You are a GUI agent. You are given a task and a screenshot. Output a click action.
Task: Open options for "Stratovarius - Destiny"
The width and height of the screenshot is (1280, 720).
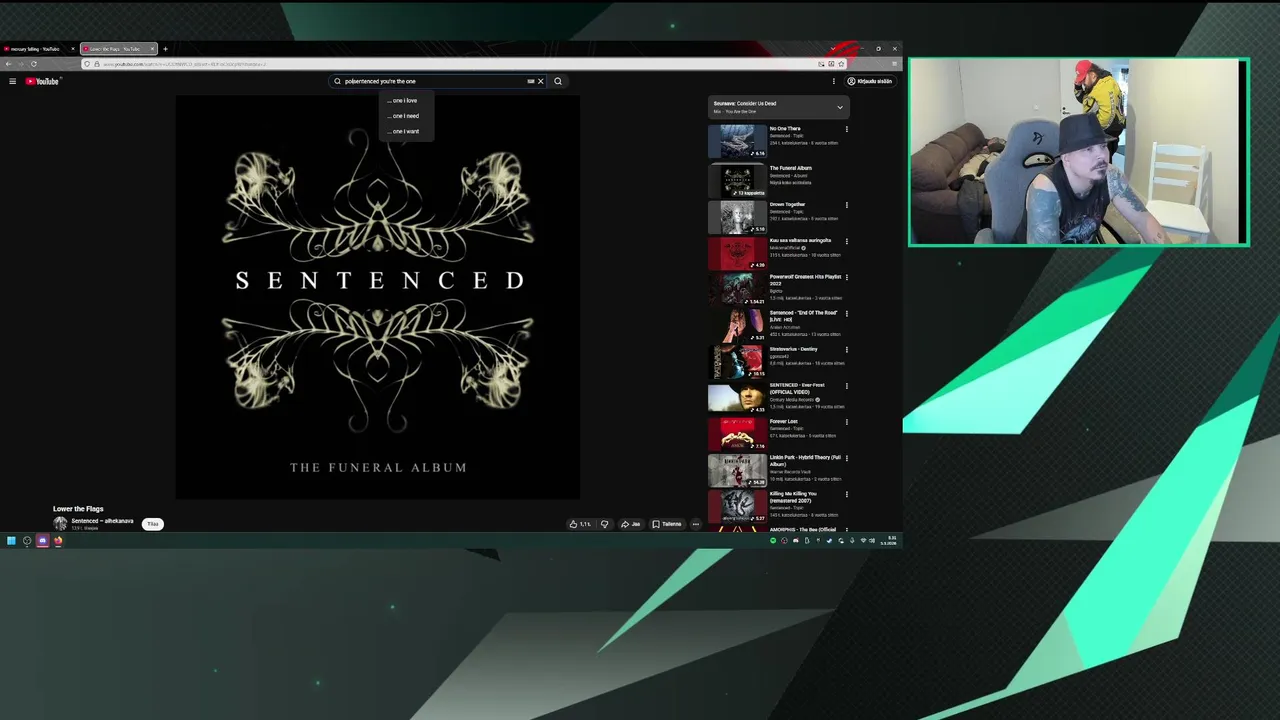(847, 350)
